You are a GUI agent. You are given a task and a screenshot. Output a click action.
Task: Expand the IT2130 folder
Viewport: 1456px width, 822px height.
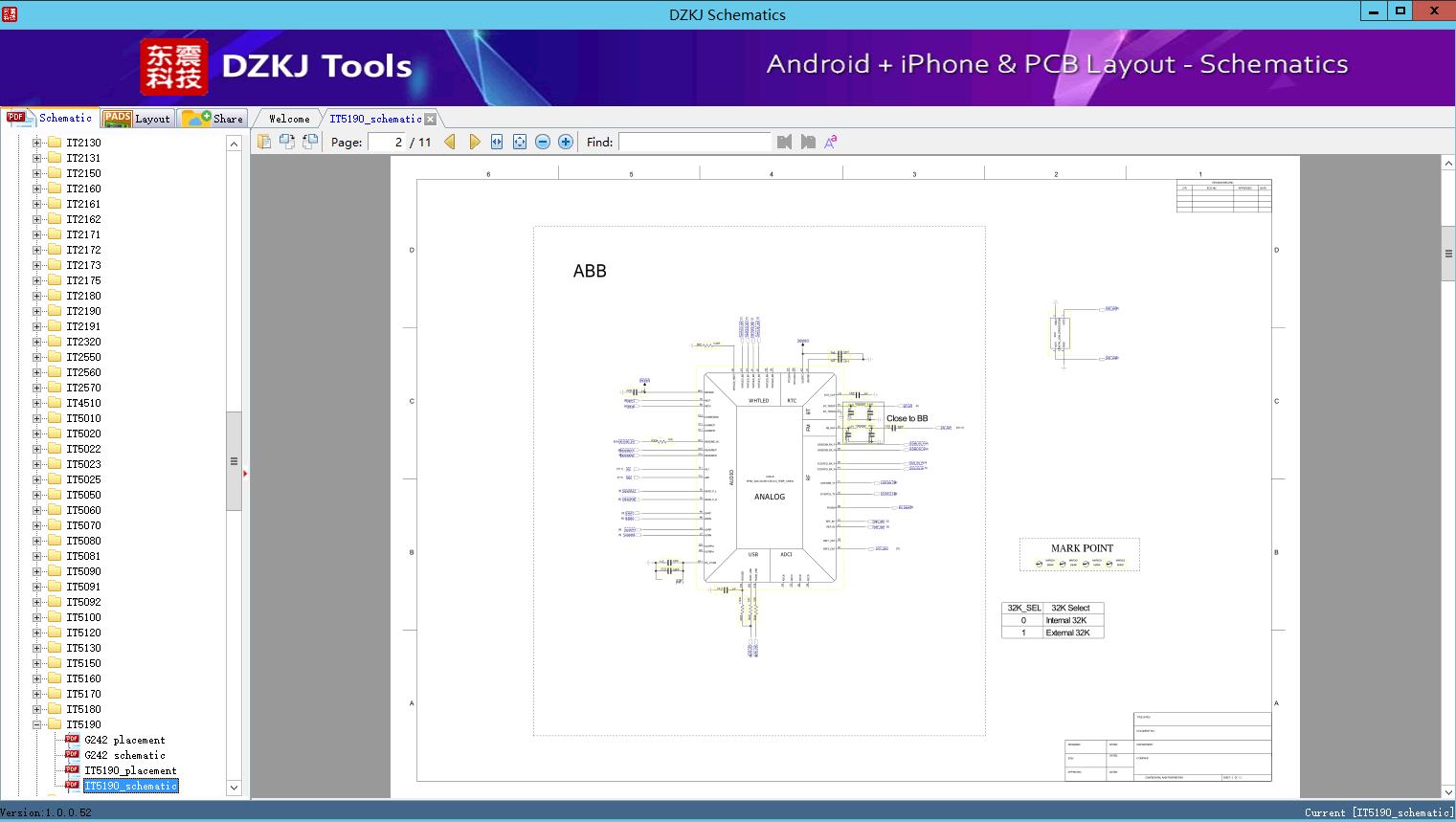(x=36, y=143)
